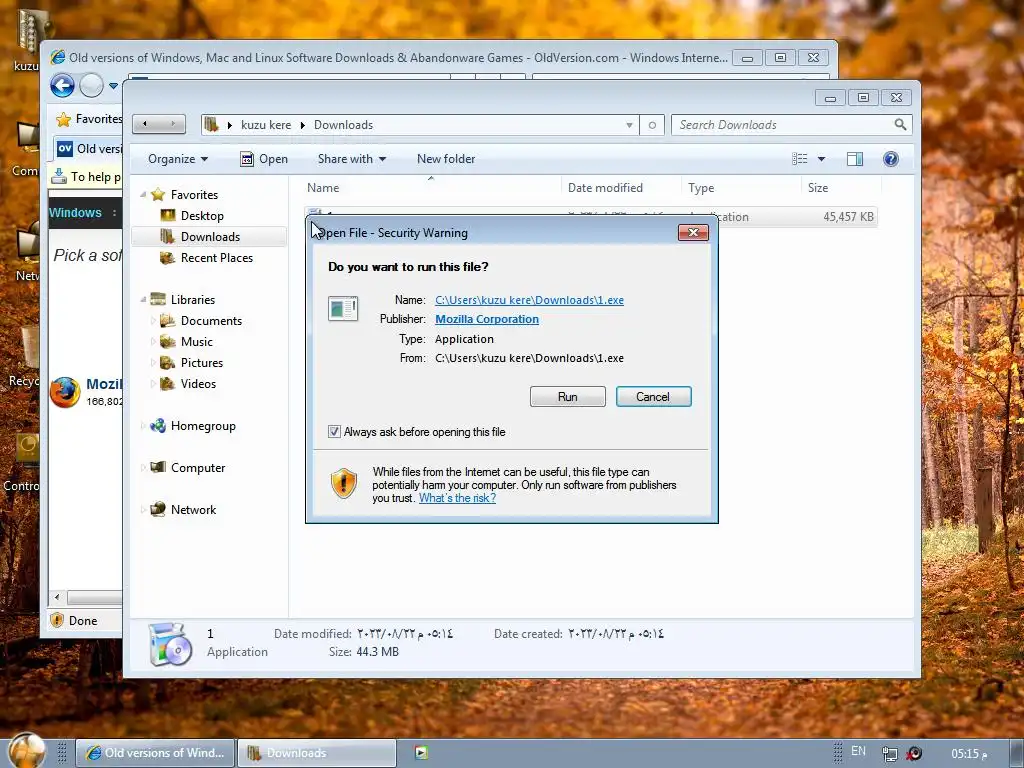Sort by the Size column header
Image resolution: width=1024 pixels, height=768 pixels.
[839, 187]
